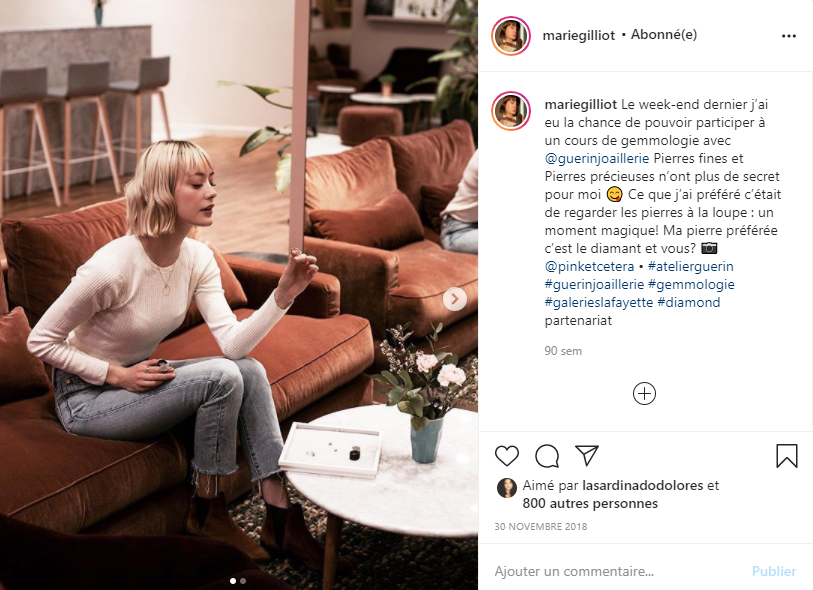Like the post with the heart icon
The height and width of the screenshot is (590, 813).
point(507,456)
